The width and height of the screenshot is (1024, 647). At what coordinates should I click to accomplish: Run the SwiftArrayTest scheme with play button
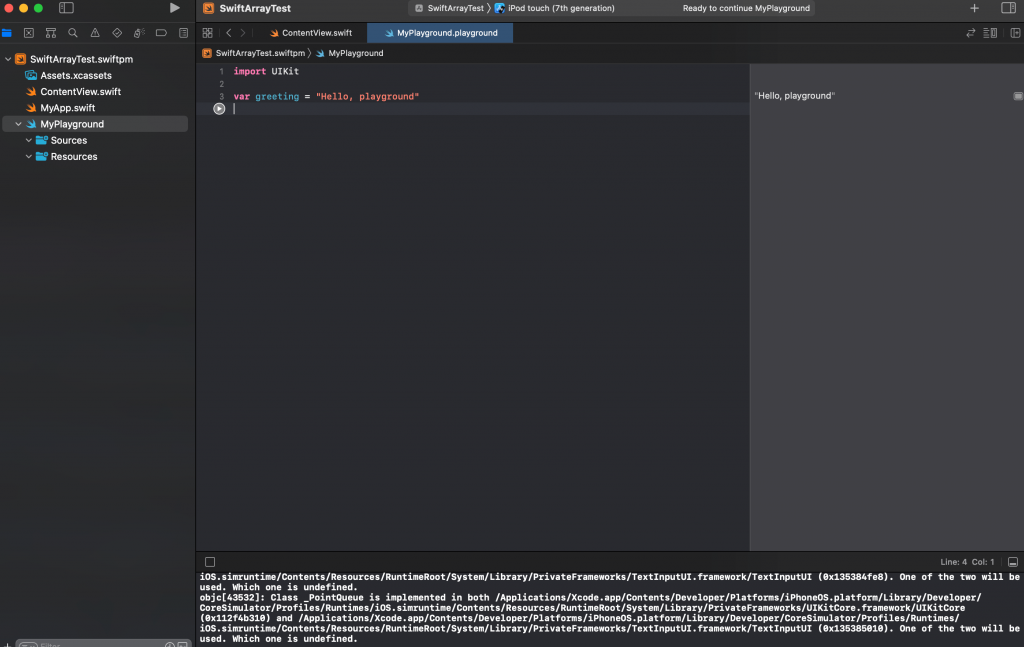click(x=174, y=8)
